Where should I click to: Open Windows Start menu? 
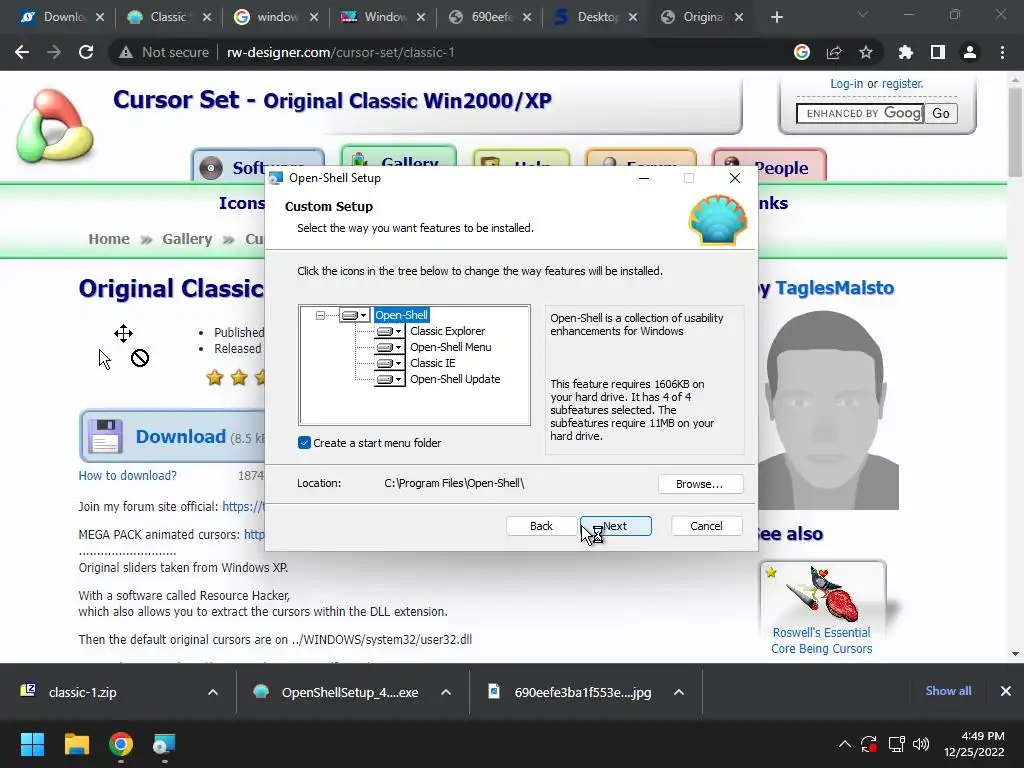32,744
